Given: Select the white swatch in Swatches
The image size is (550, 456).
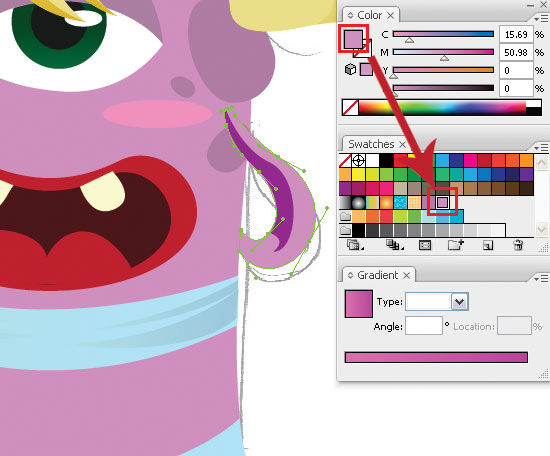Looking at the screenshot, I should pyautogui.click(x=373, y=161).
